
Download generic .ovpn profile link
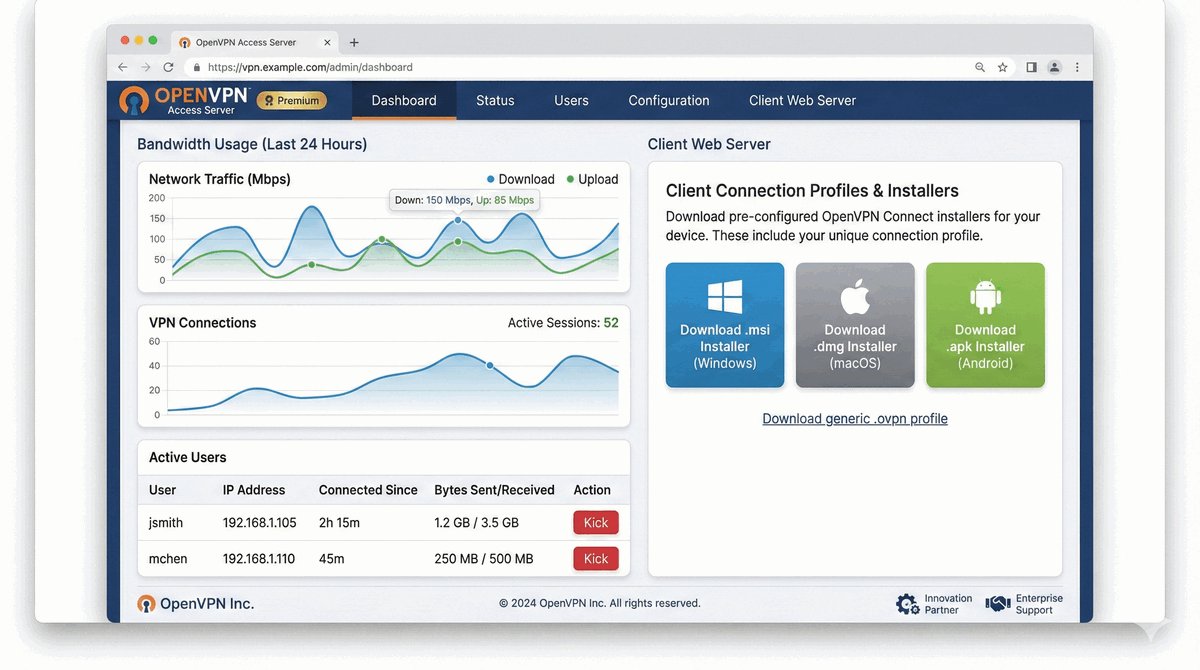click(x=855, y=419)
